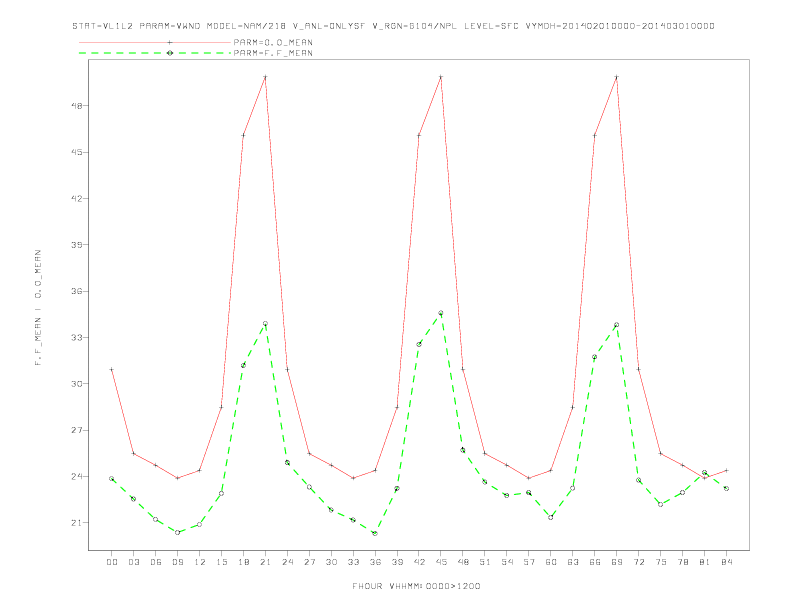Select green line final marker at hour 84
This screenshot has height=612, width=792.
pyautogui.click(x=726, y=488)
